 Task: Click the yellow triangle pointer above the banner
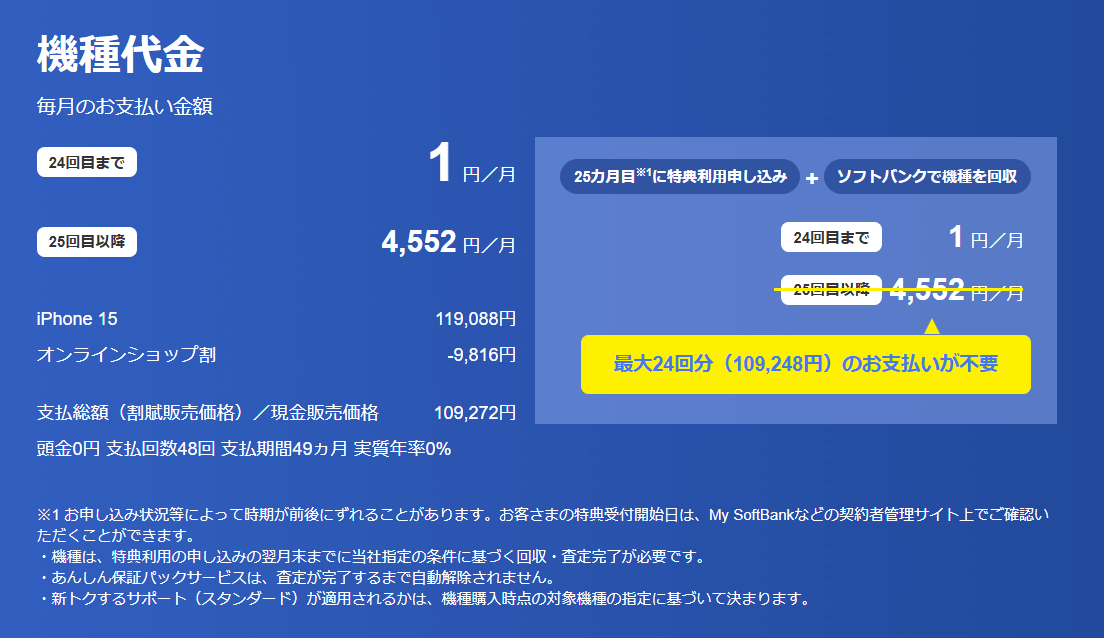pyautogui.click(x=932, y=326)
